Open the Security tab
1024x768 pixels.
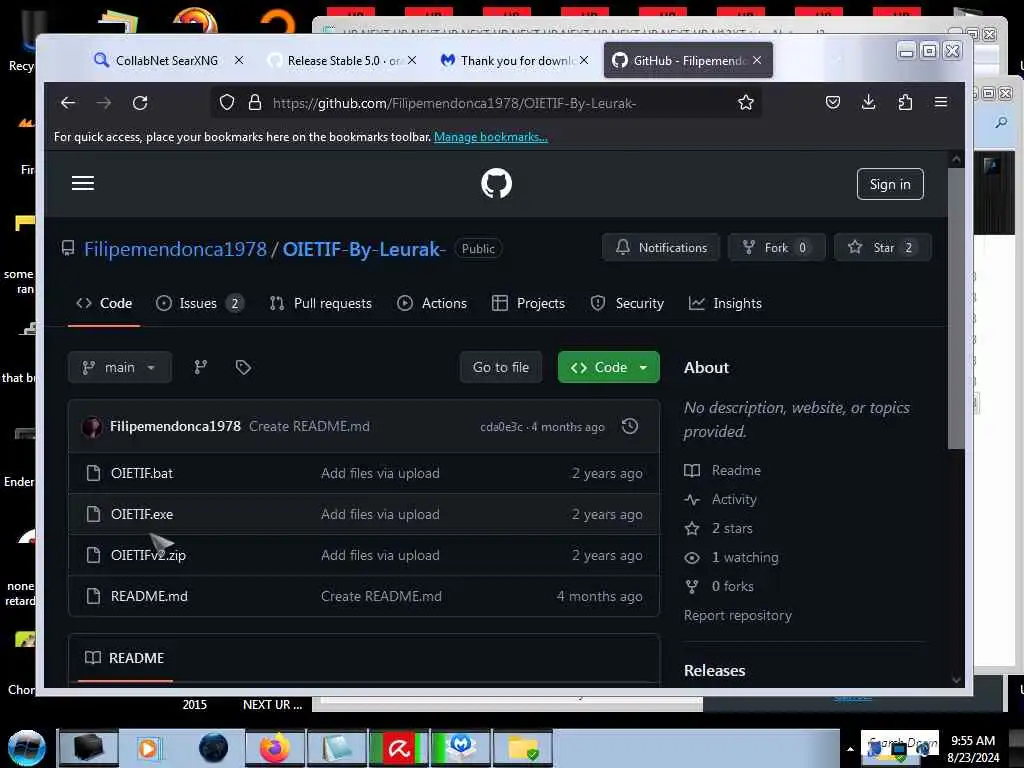point(627,304)
